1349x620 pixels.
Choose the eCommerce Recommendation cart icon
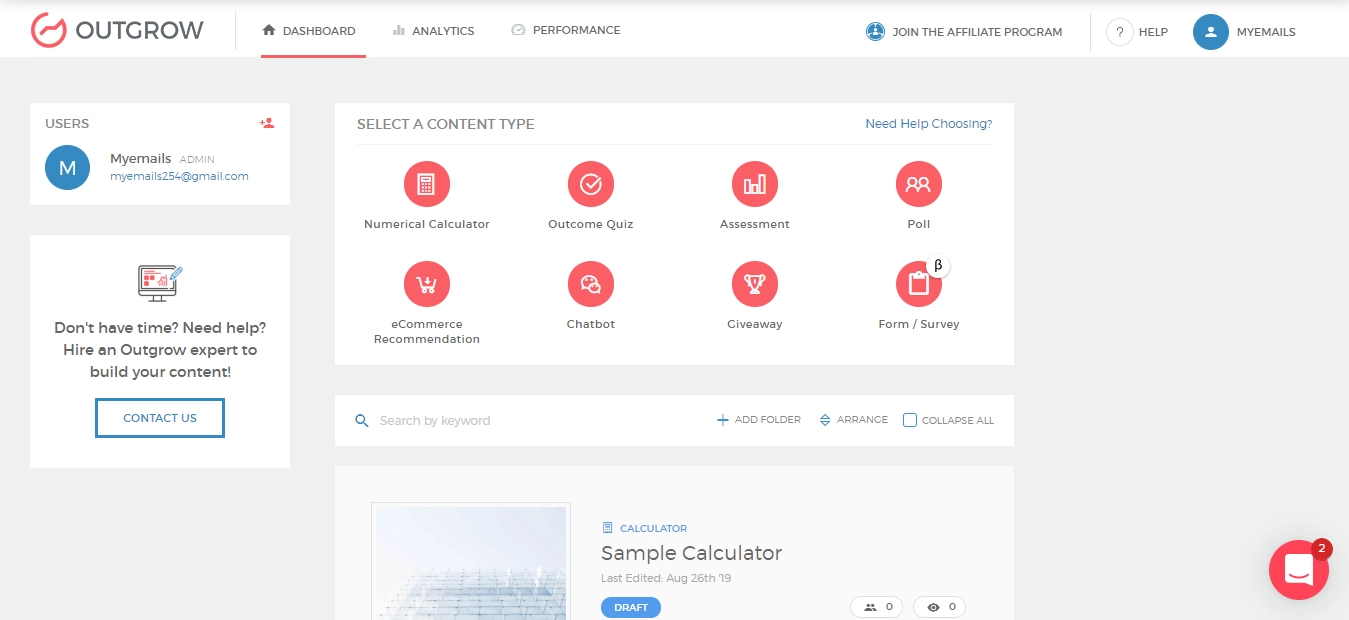pos(427,284)
